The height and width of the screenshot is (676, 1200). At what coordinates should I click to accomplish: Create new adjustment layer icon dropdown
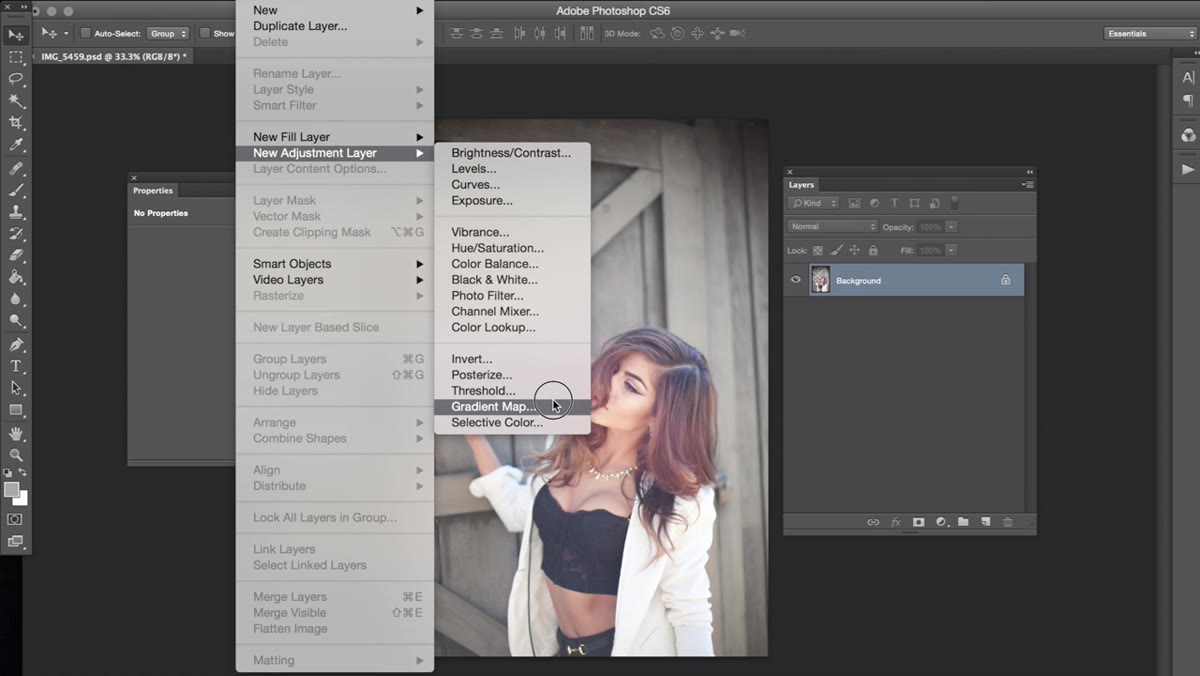(x=941, y=522)
